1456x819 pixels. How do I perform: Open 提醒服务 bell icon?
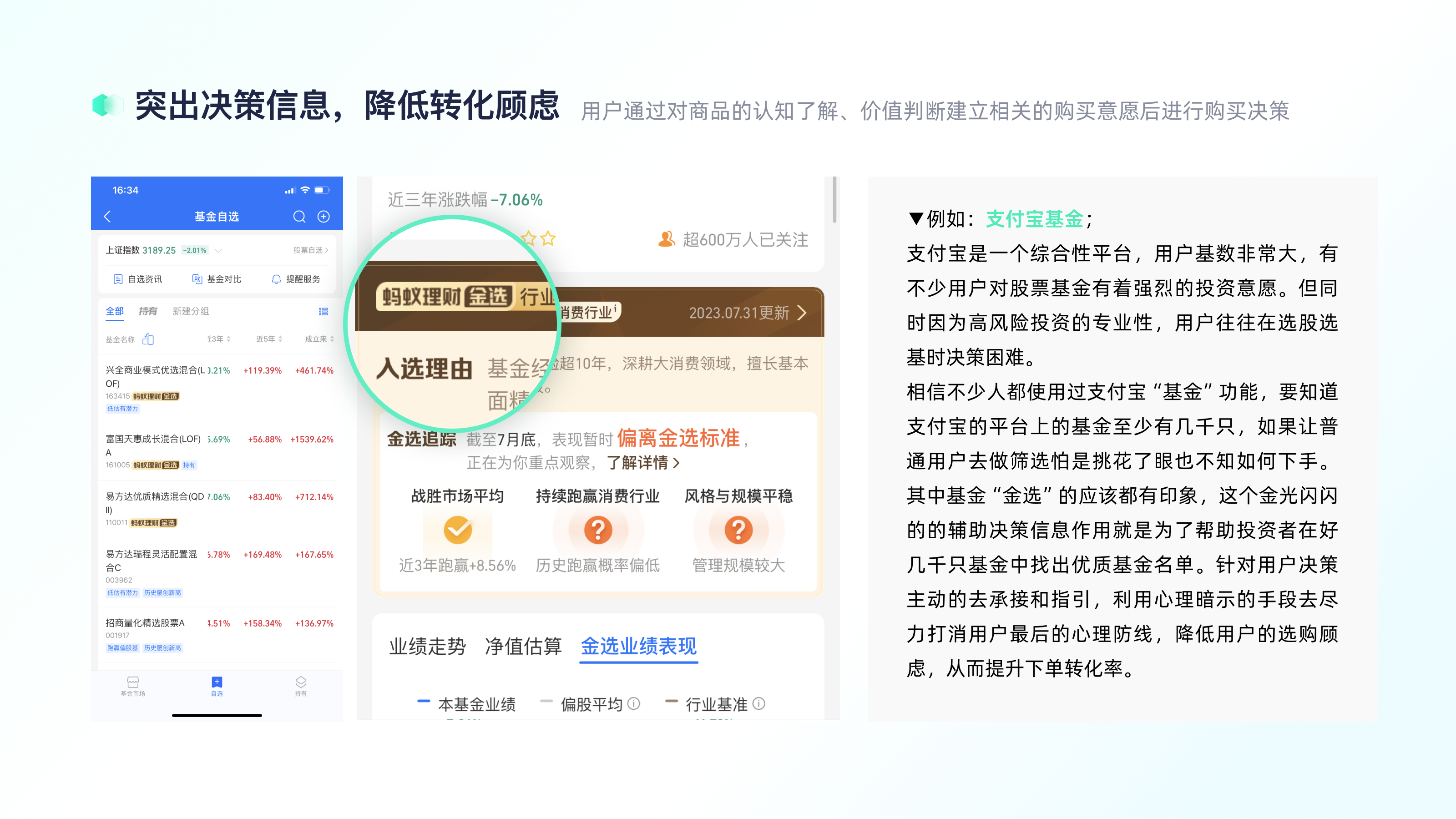[276, 279]
